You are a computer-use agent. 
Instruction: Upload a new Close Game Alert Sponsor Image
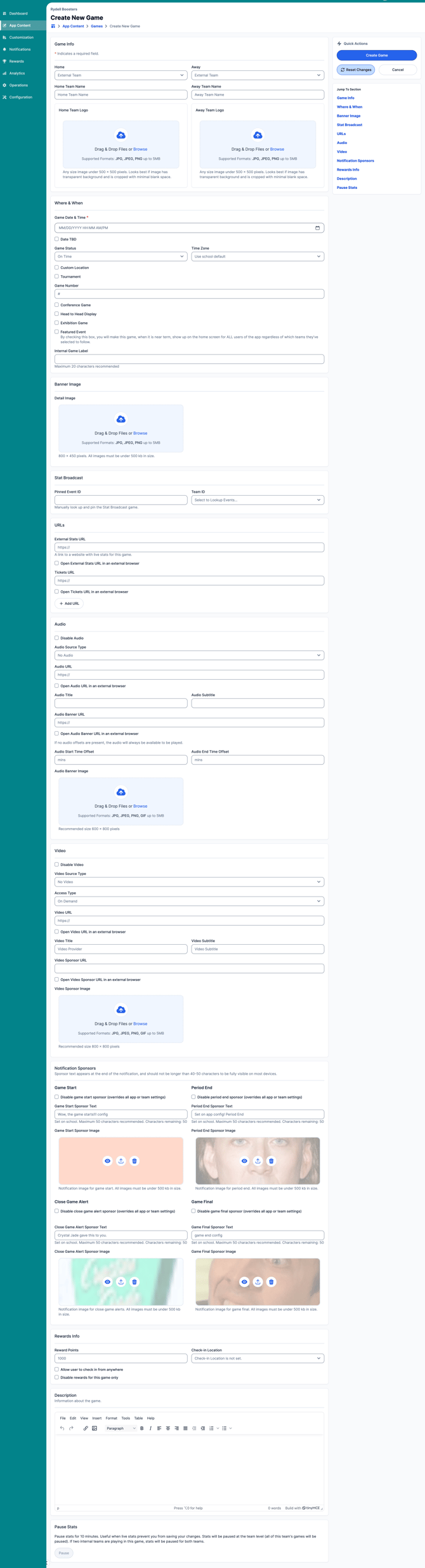point(121,1282)
